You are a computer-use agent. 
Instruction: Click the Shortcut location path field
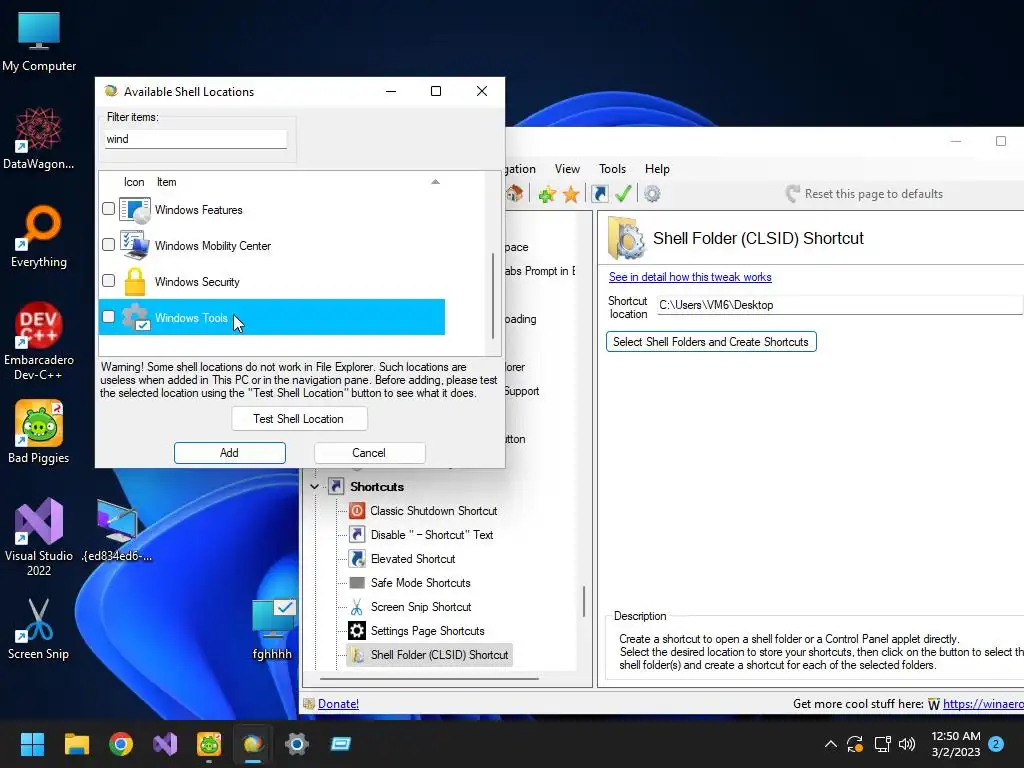[x=839, y=305]
